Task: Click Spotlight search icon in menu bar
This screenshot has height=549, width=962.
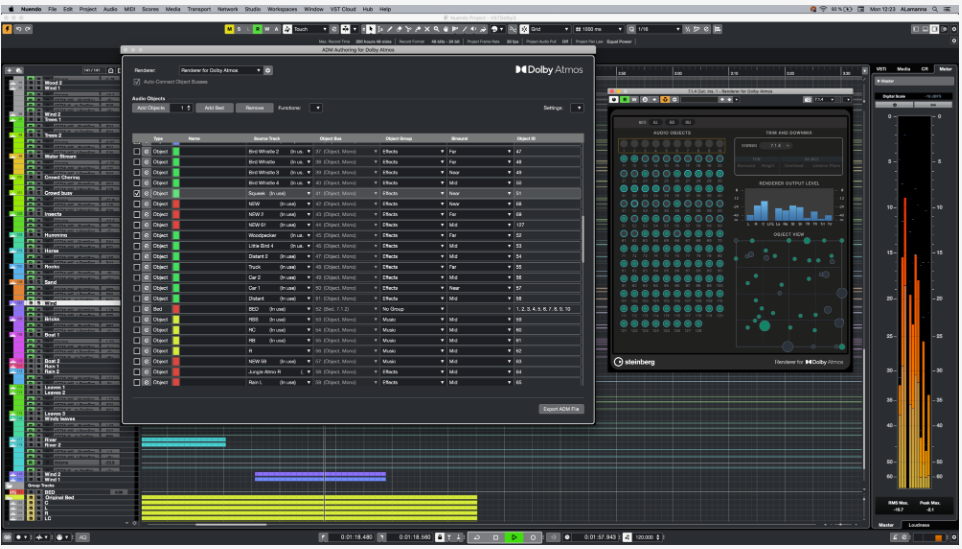Action: pos(935,9)
